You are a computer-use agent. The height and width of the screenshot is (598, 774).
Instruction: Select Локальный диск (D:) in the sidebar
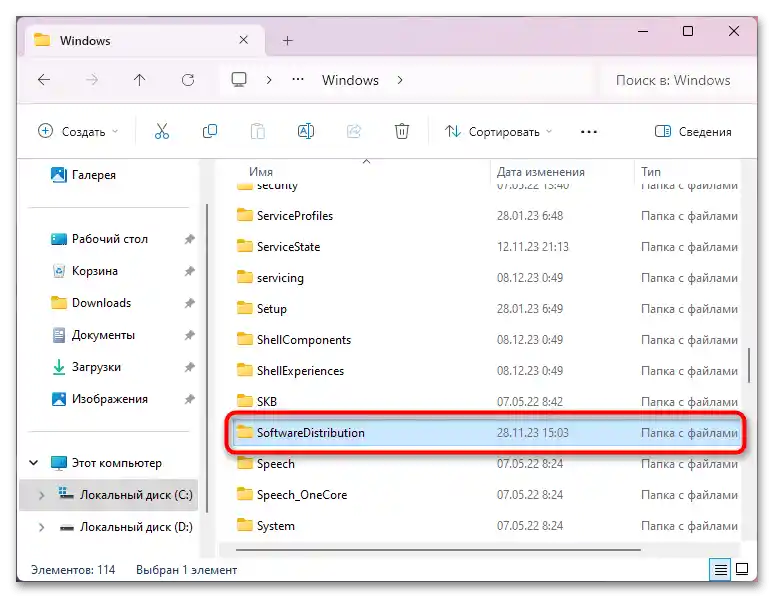[x=125, y=527]
